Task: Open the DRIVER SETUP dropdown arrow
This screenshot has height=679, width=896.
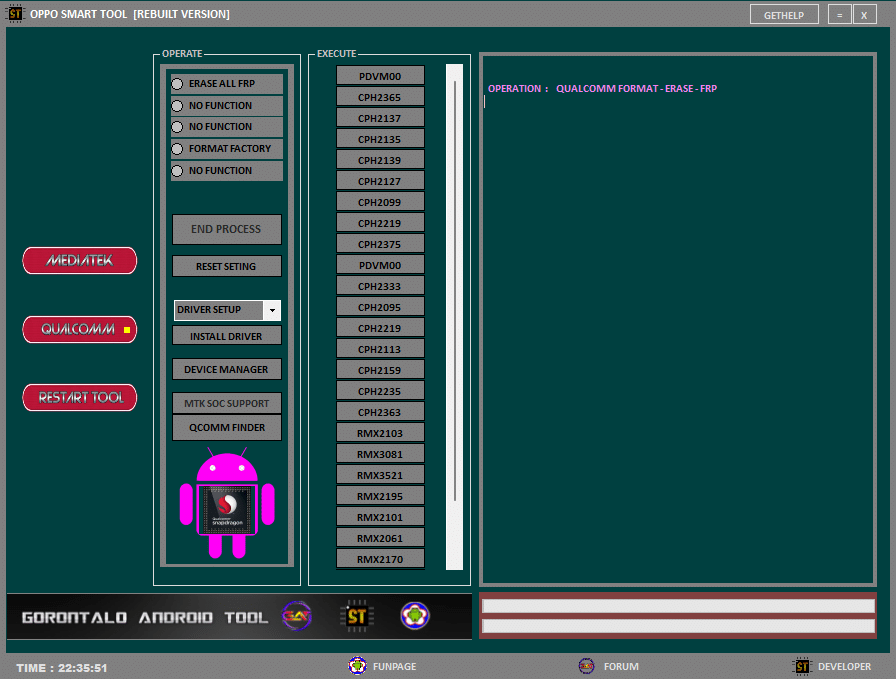Action: [x=272, y=310]
